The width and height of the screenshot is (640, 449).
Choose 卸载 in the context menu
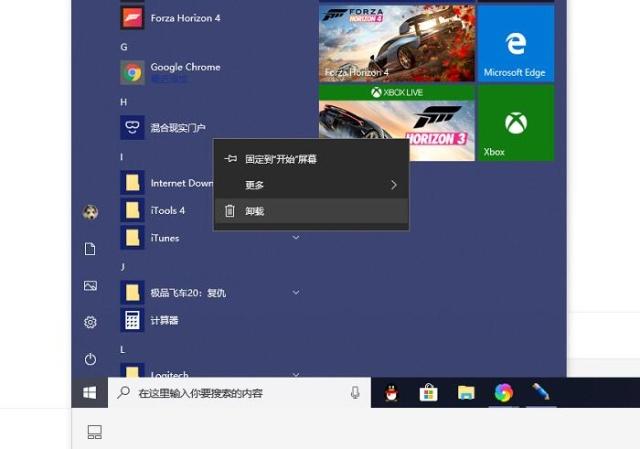pos(311,211)
